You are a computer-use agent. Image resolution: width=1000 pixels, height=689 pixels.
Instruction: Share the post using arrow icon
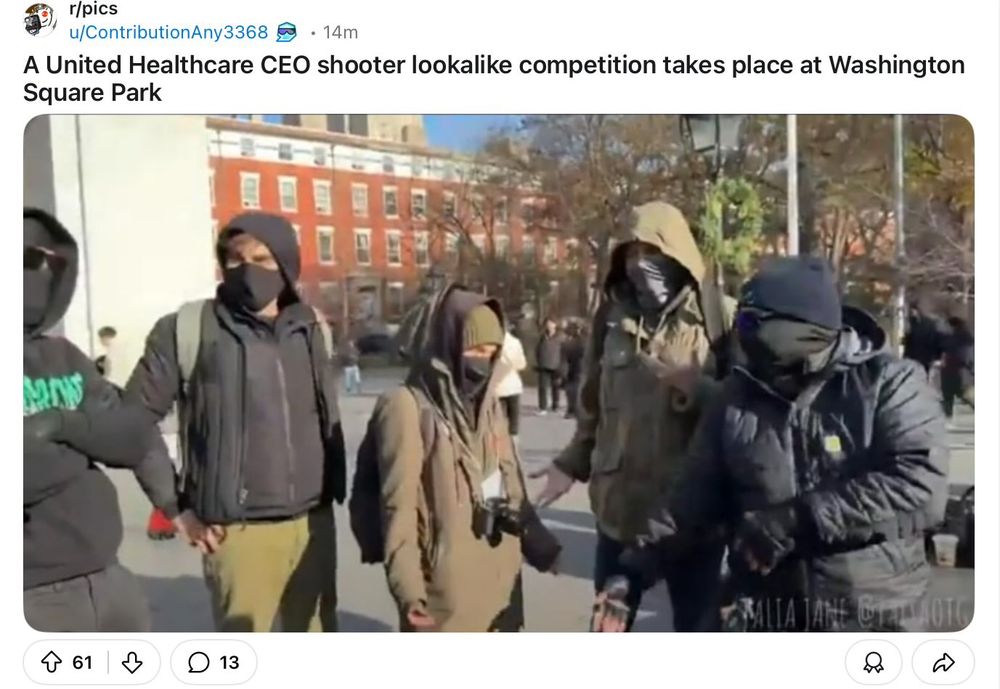pos(943,663)
